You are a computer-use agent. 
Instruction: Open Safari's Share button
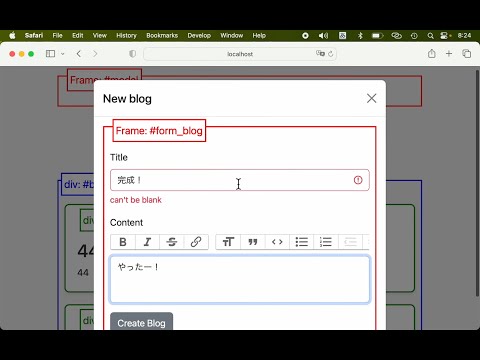pos(432,53)
